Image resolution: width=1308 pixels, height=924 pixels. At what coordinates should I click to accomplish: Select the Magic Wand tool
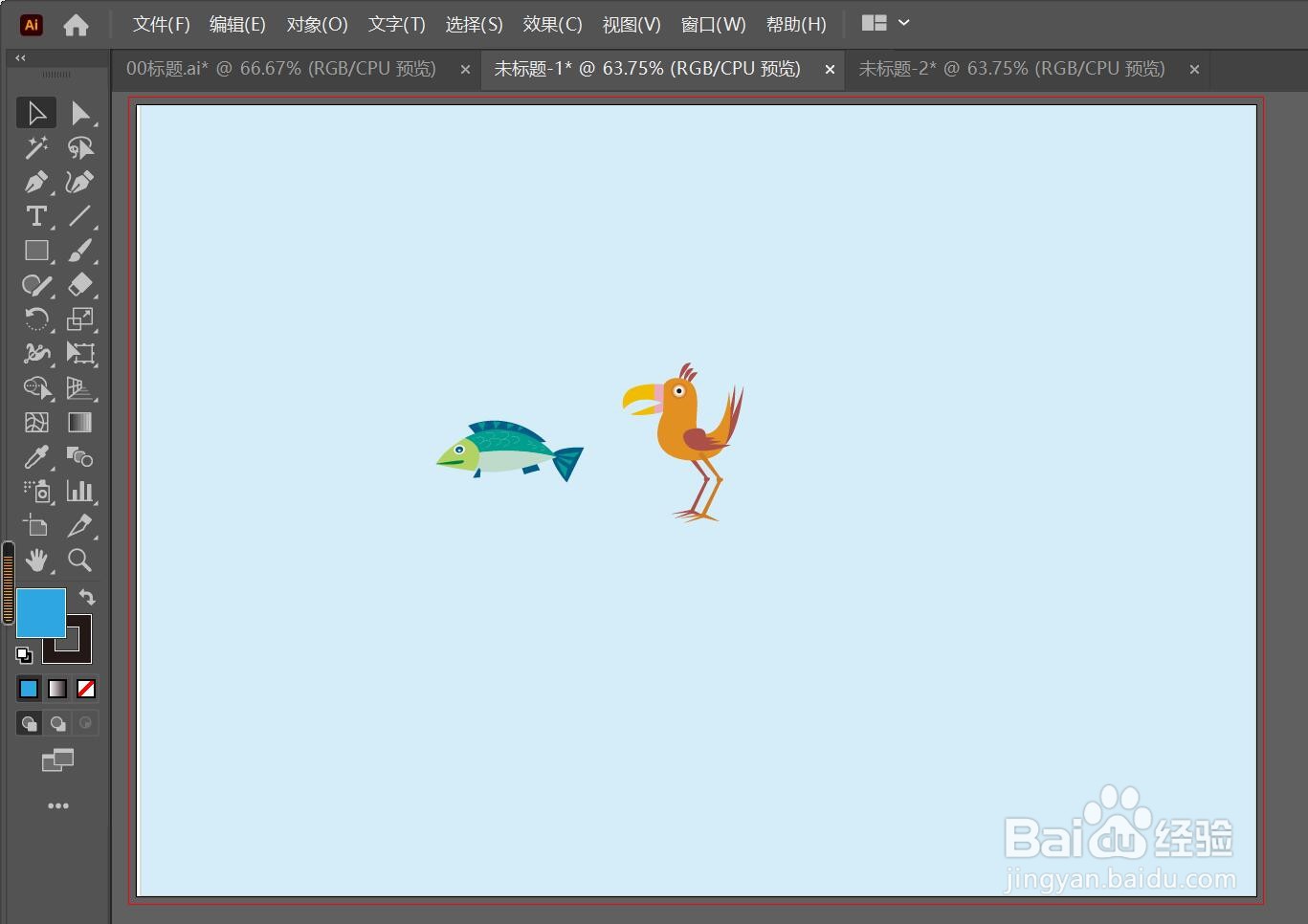pos(36,147)
